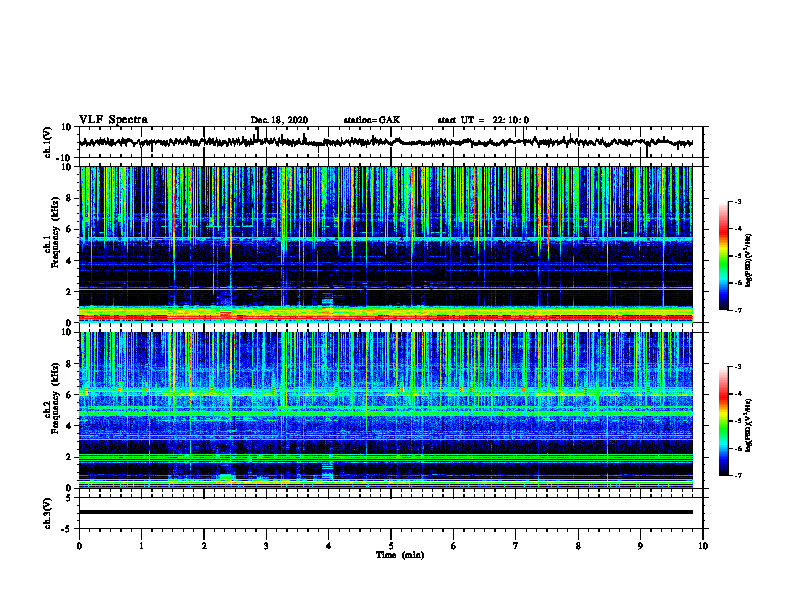Click the "VLF Spectra" plot title
Viewport: 792px width, 612px height.
[x=113, y=120]
